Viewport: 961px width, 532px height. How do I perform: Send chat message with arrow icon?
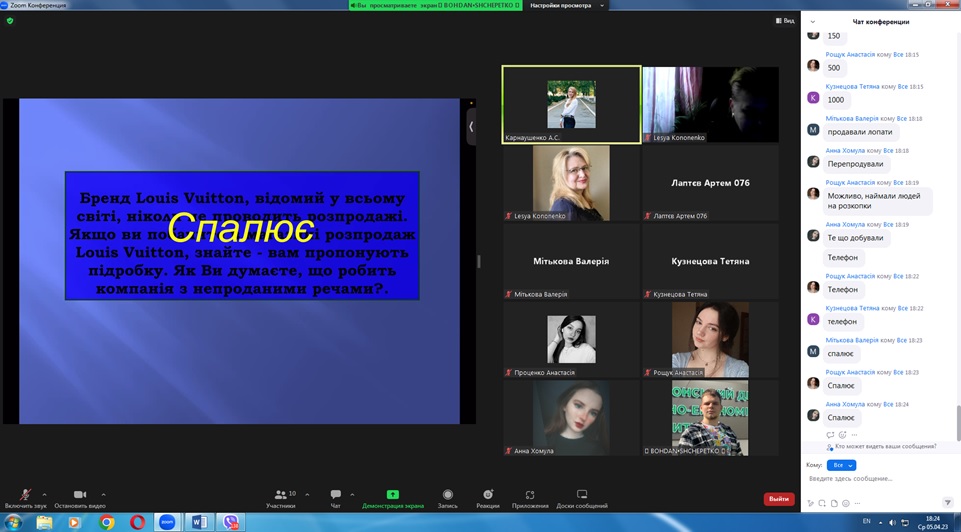[948, 503]
